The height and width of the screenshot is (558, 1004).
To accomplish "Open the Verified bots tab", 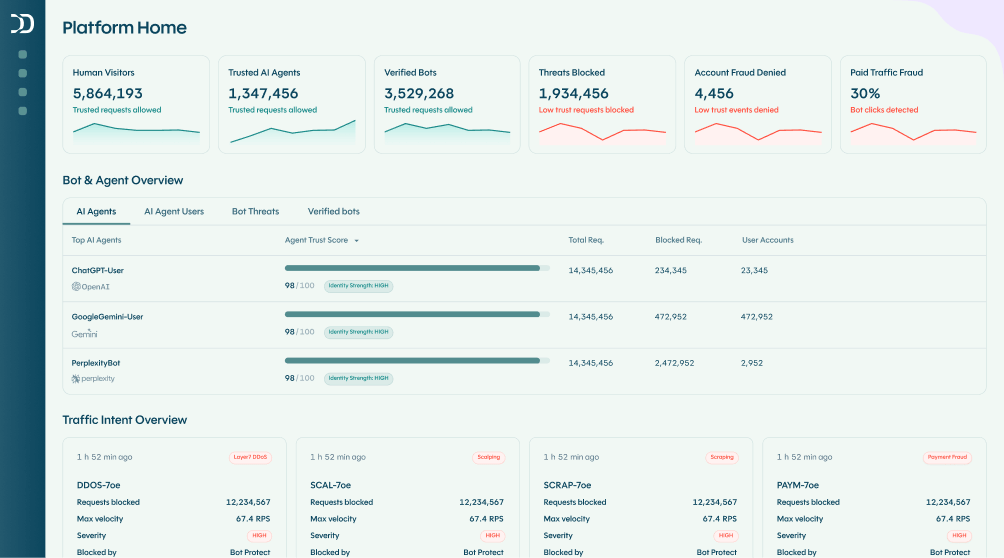I will tap(334, 211).
